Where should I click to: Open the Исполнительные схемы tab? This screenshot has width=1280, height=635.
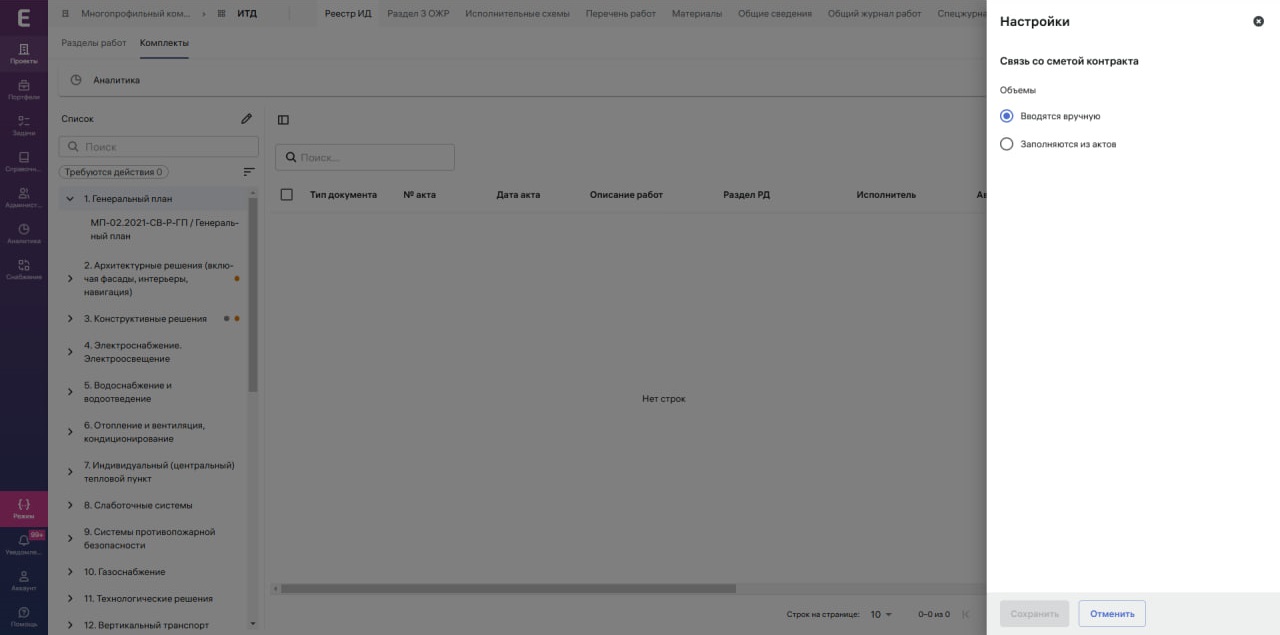coord(517,14)
